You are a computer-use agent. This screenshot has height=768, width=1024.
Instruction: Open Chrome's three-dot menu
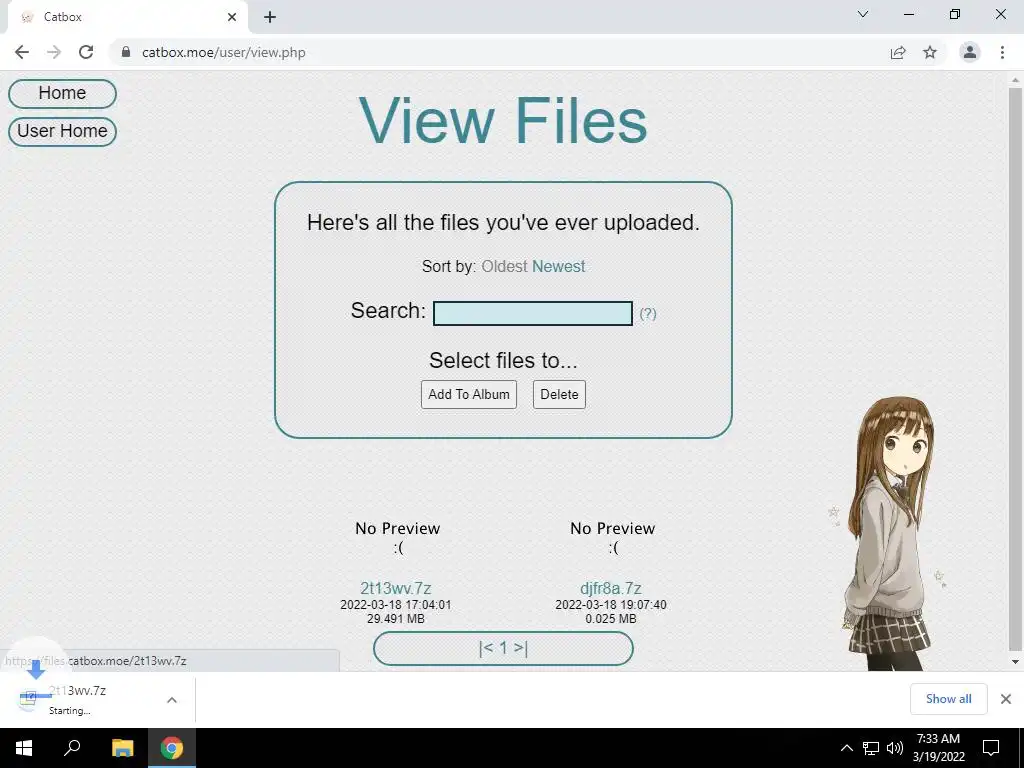[x=1002, y=52]
